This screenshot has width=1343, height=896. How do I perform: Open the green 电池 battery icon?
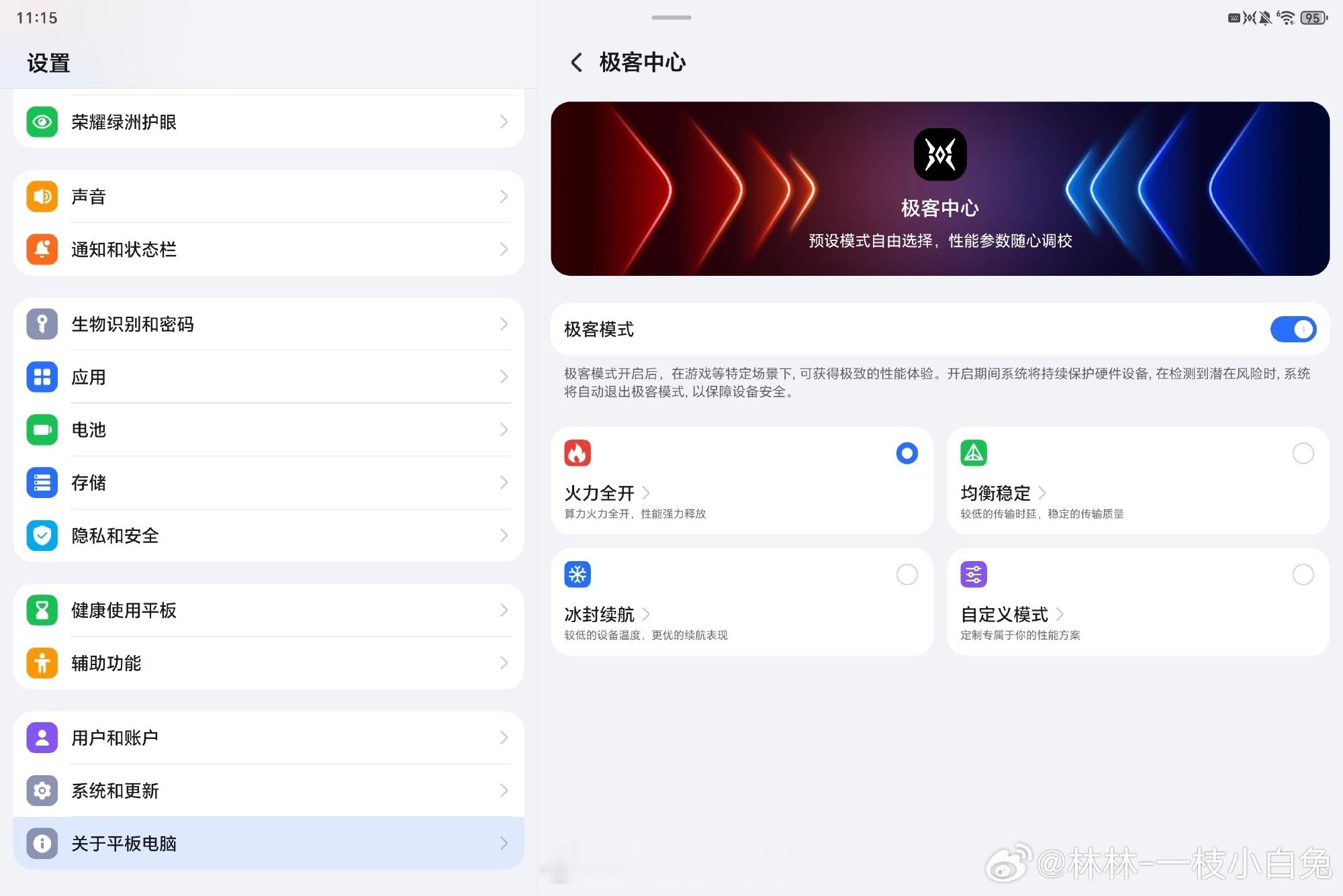coord(42,430)
